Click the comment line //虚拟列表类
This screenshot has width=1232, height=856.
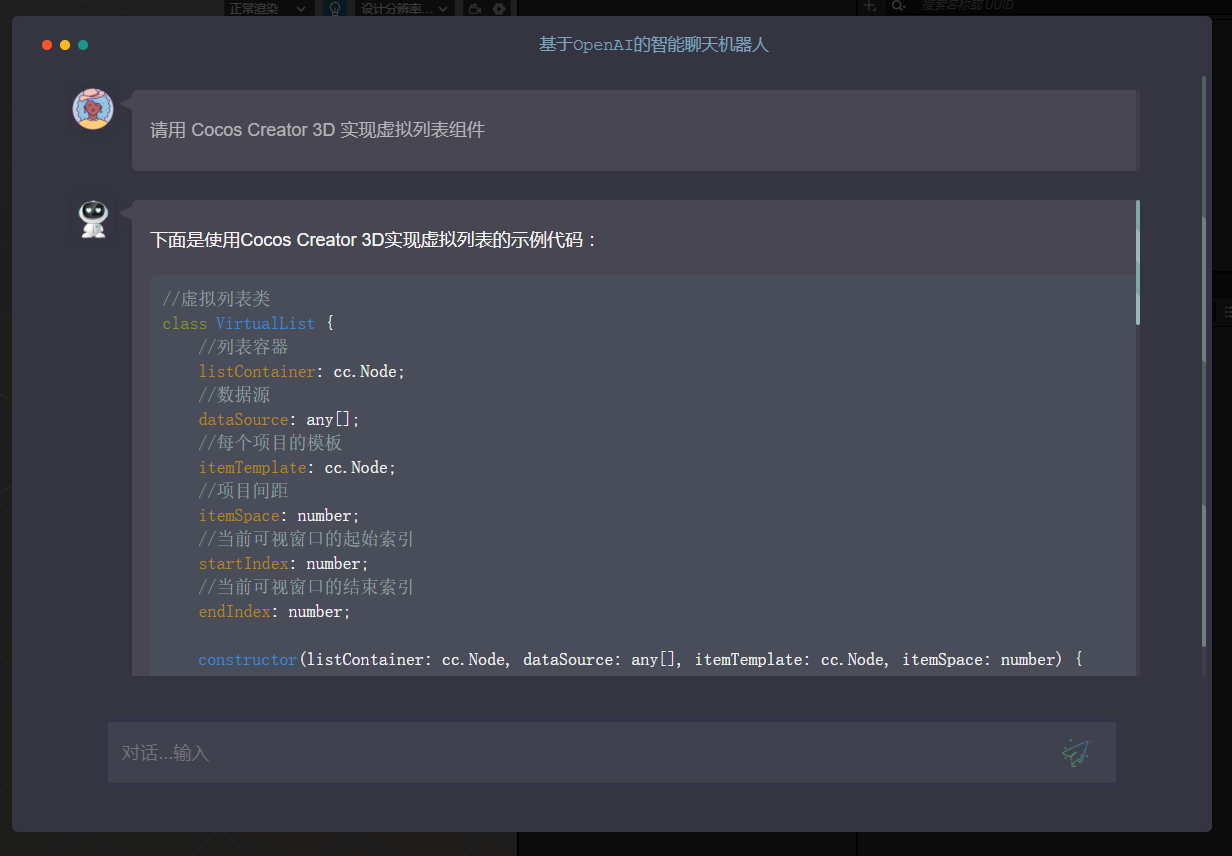point(216,299)
